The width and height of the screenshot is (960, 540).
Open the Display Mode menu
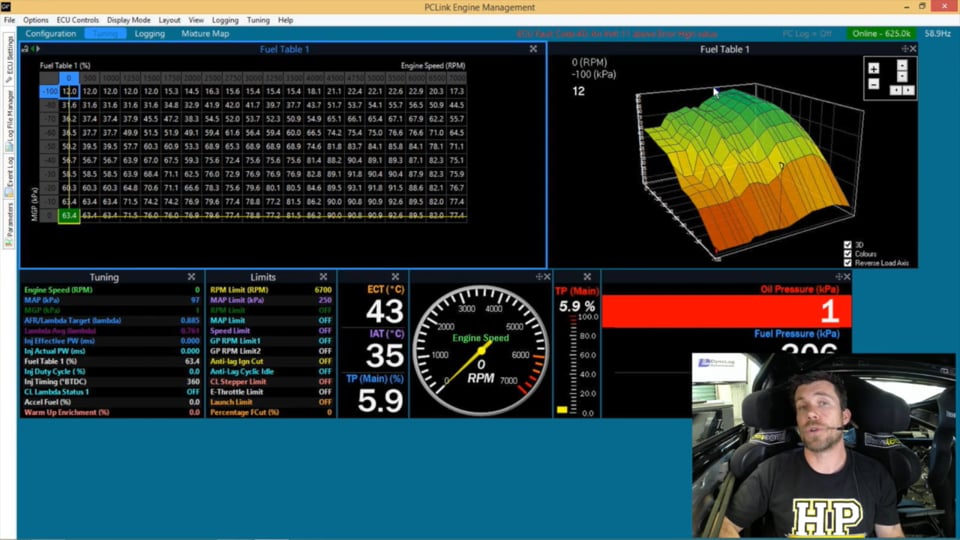pos(129,20)
